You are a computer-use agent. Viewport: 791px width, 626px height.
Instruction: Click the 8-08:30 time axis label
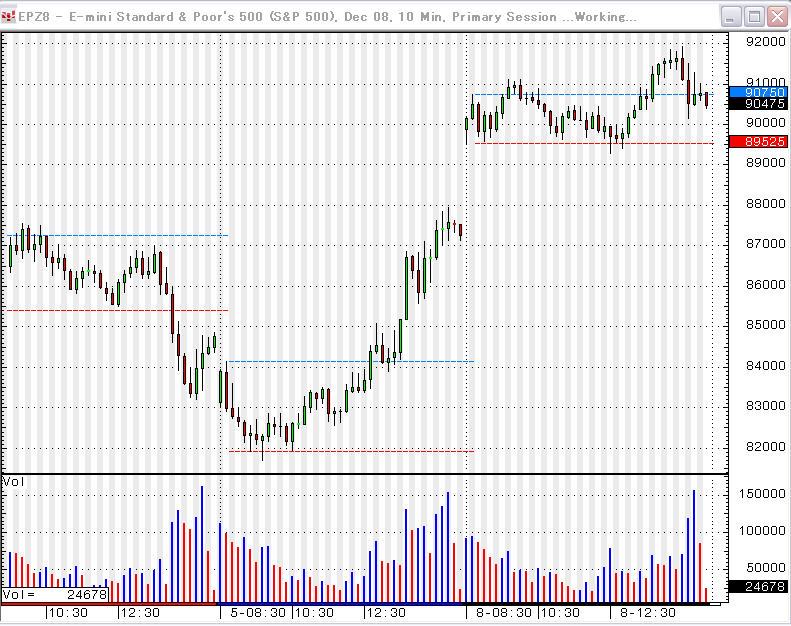[503, 613]
